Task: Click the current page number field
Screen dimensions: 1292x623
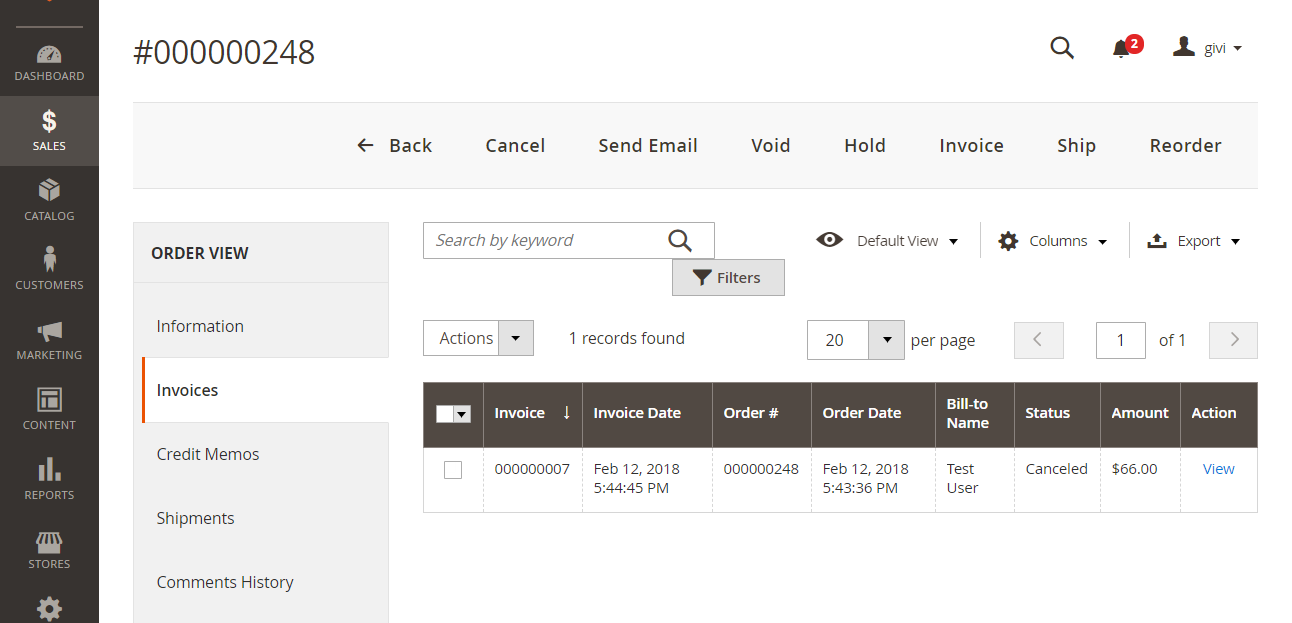Action: click(1121, 340)
